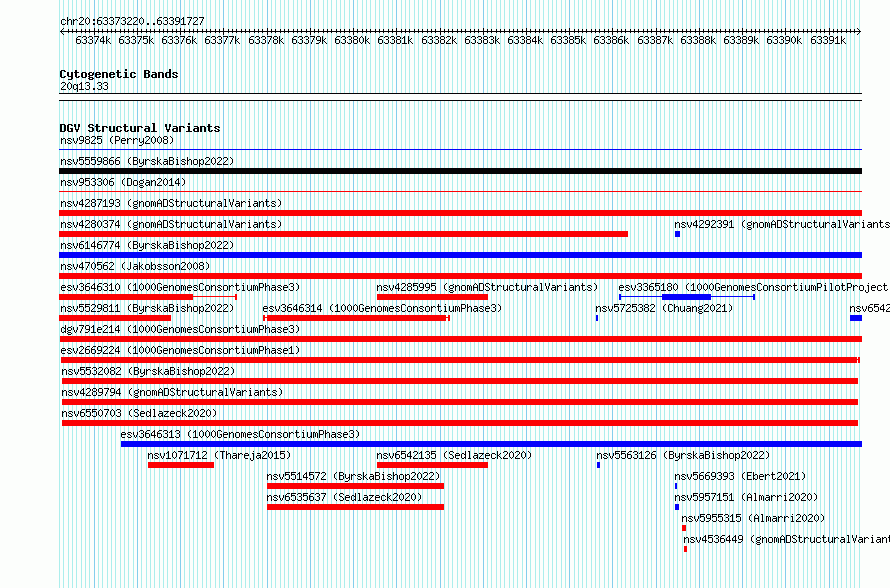Viewport: 890px width, 588px height.
Task: Click the 63374k ruler position label
Action: coord(93,40)
